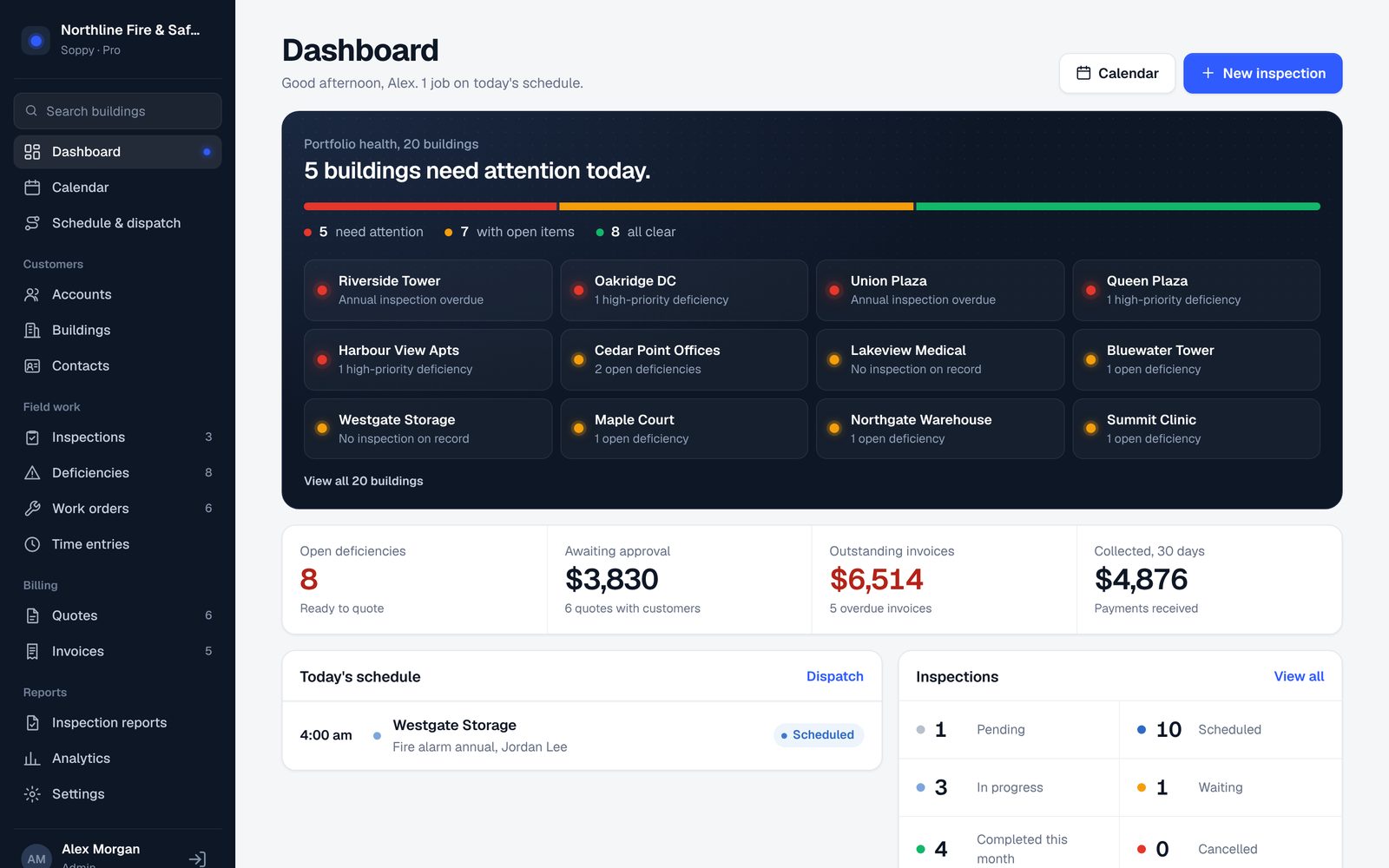This screenshot has height=868, width=1389.
Task: Click the Inspections clipboard icon
Action: [x=32, y=437]
